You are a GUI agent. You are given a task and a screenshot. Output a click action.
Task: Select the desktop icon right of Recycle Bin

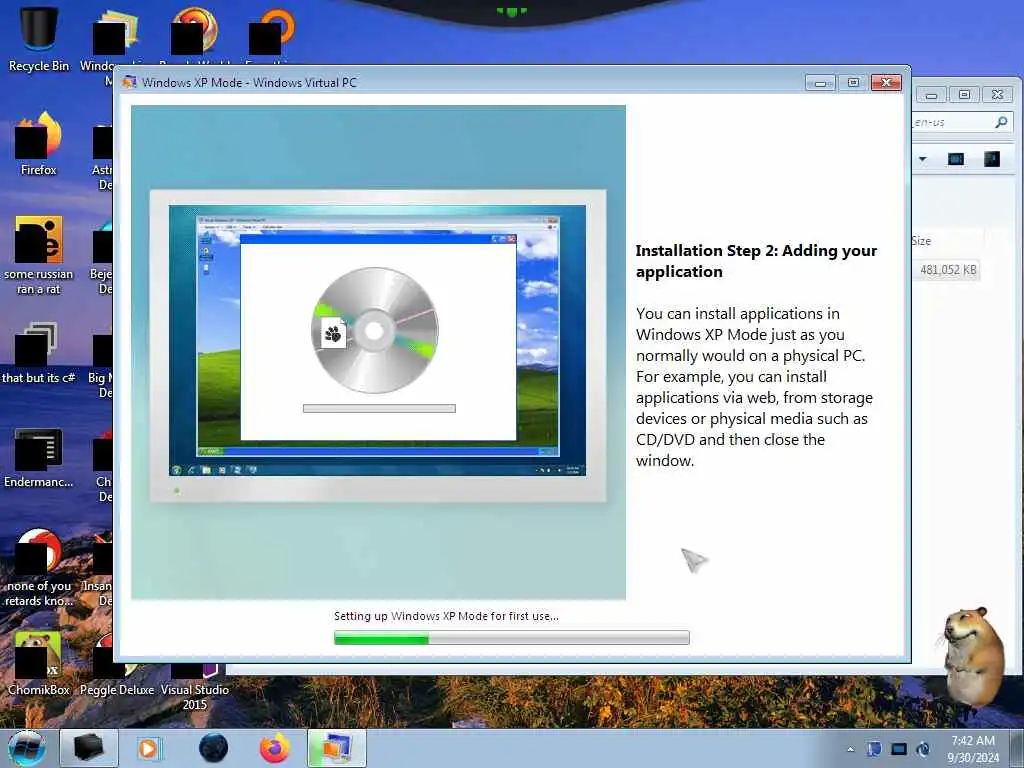pos(116,38)
